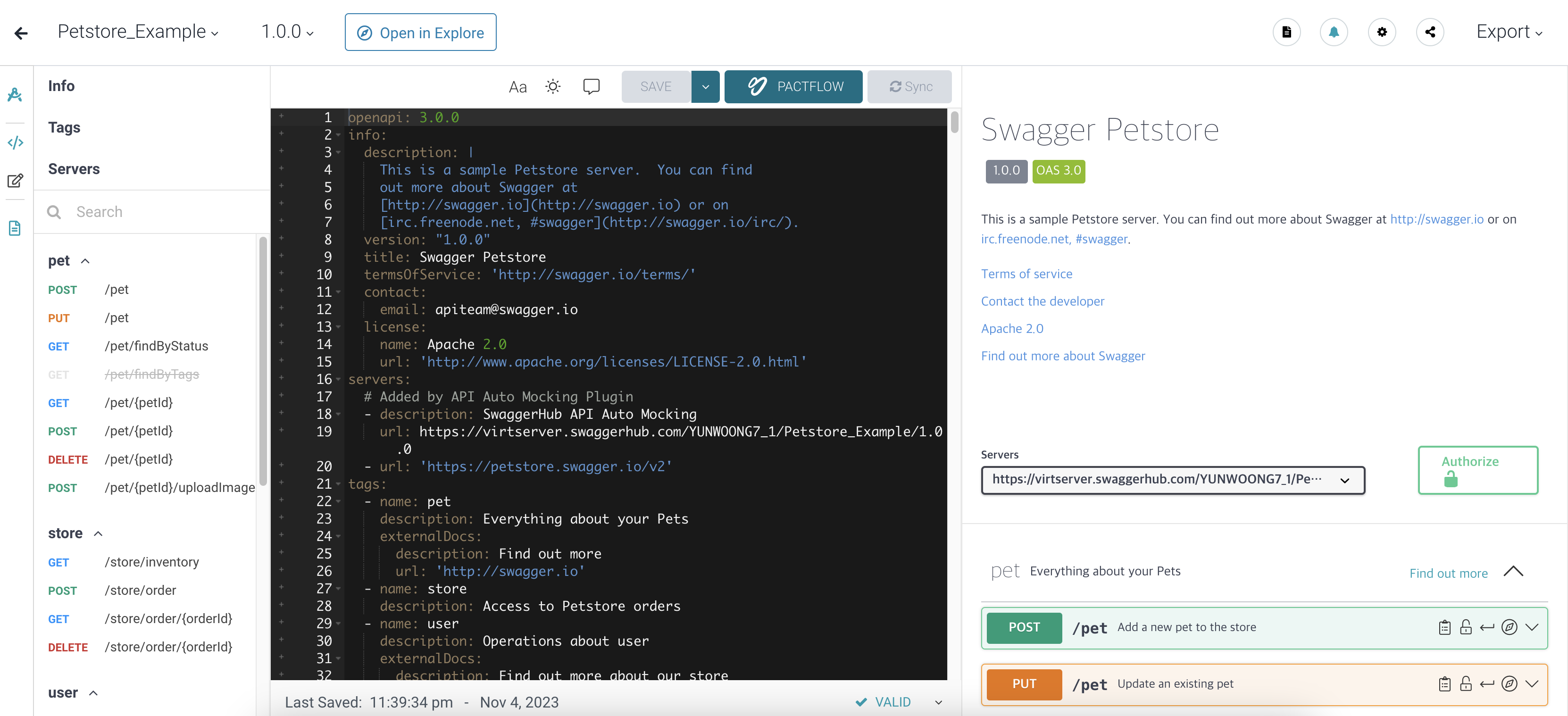1568x716 pixels.
Task: Click the VALID status indicator
Action: (883, 703)
